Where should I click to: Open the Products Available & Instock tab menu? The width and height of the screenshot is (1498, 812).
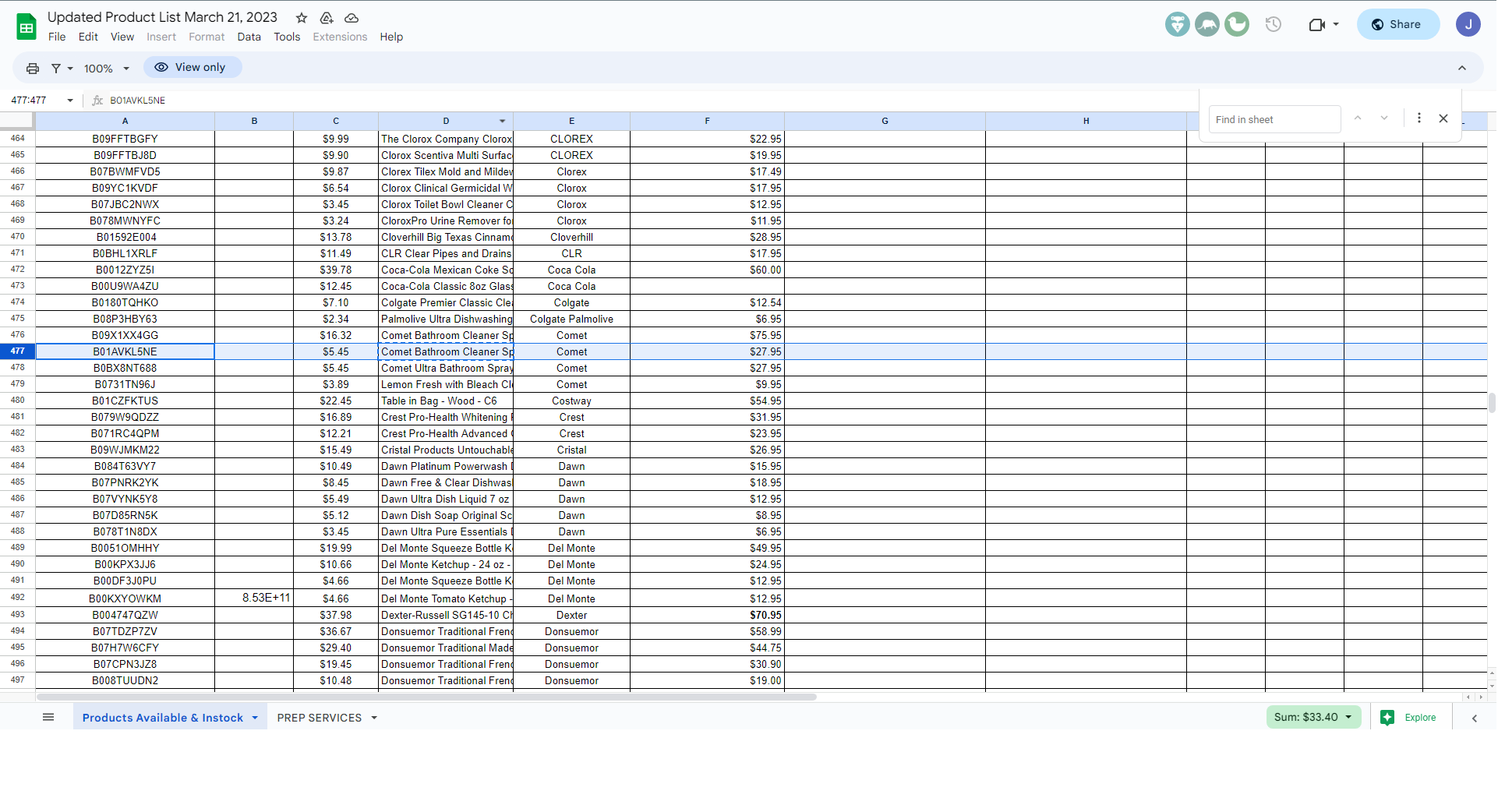pos(255,718)
